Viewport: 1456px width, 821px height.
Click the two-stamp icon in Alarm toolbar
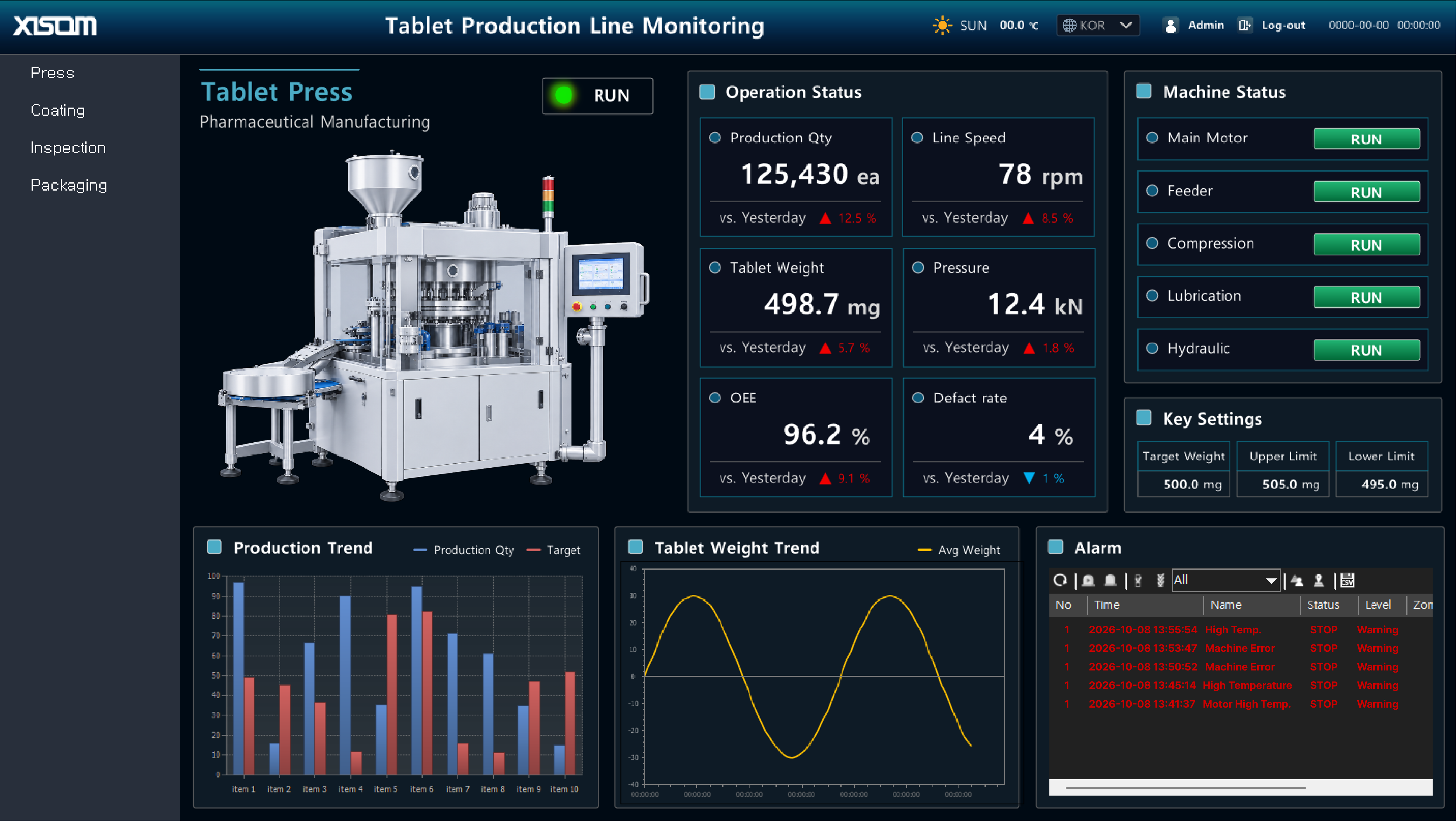(x=1297, y=580)
